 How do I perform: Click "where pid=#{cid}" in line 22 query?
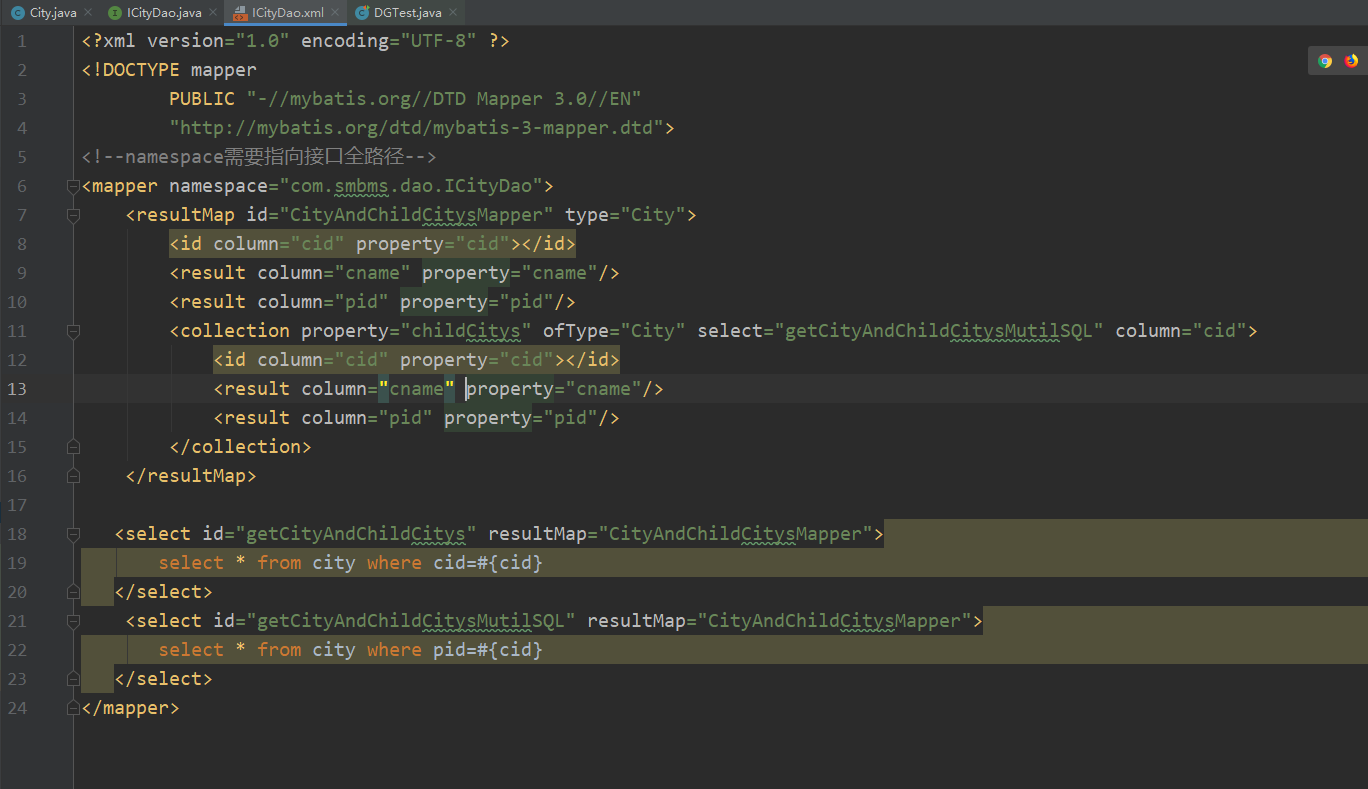tap(455, 650)
